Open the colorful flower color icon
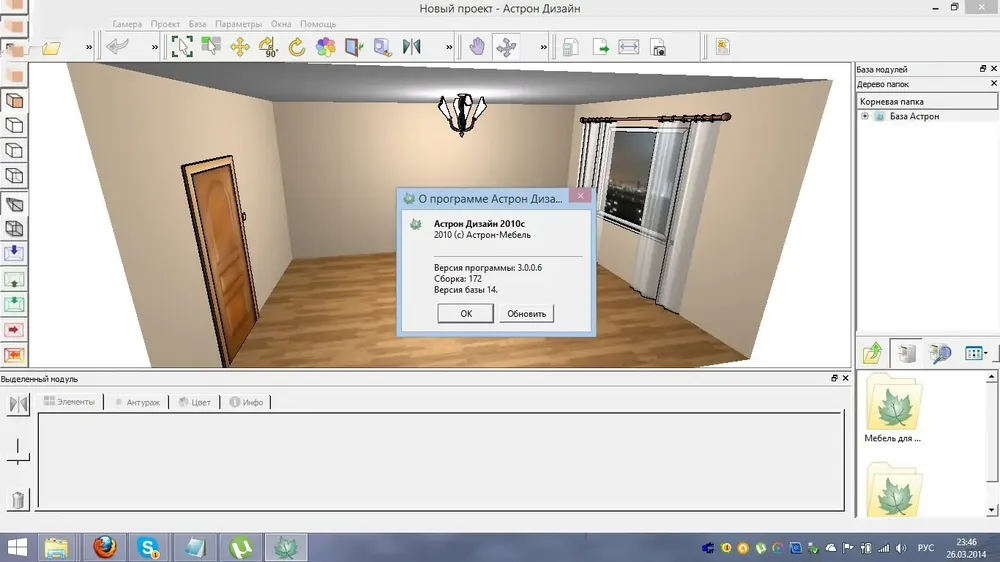 (x=325, y=47)
